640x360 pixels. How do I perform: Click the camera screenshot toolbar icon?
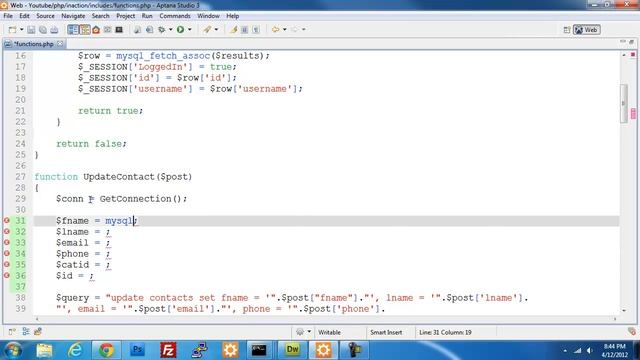tap(107, 30)
